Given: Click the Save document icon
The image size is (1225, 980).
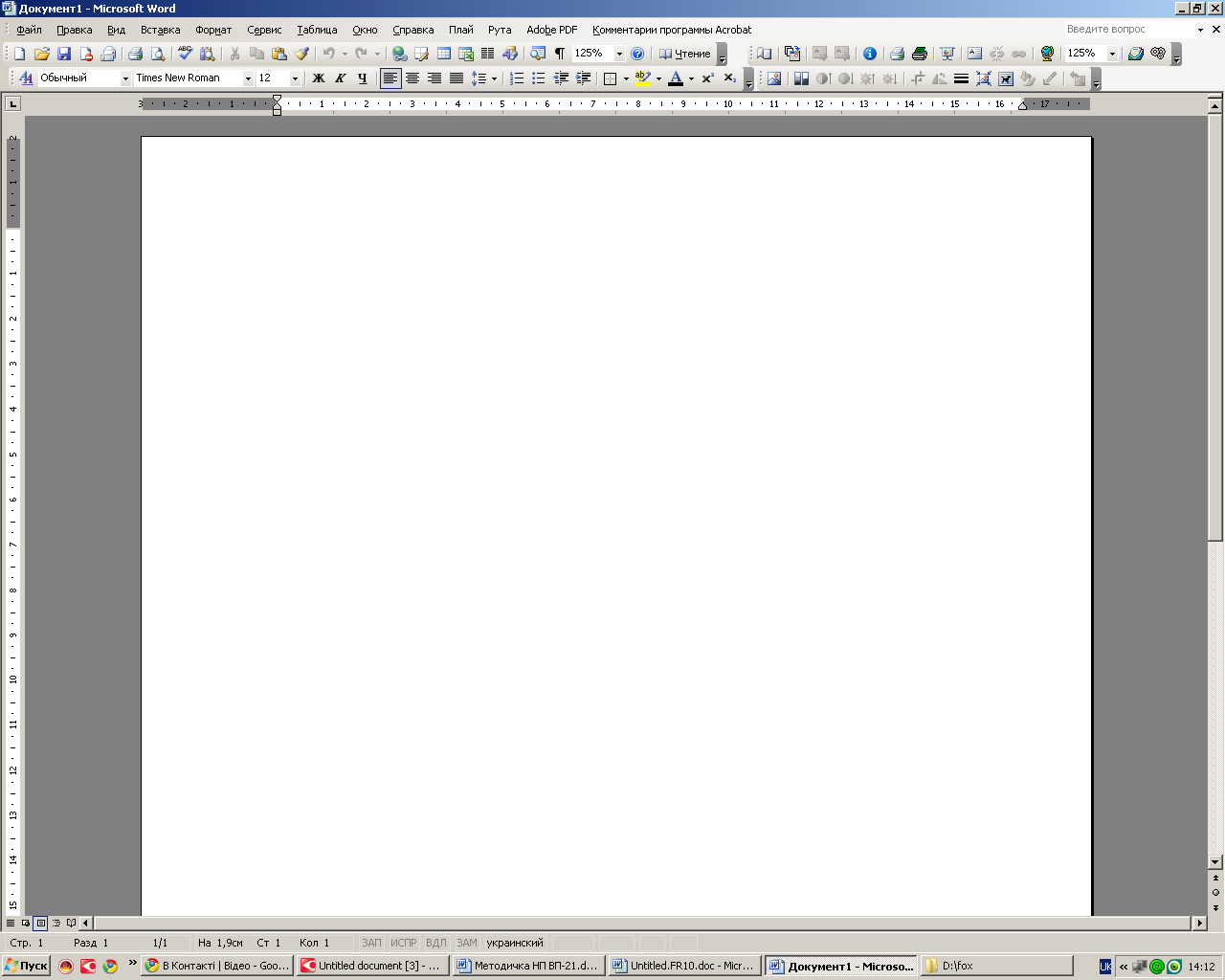Looking at the screenshot, I should [64, 54].
